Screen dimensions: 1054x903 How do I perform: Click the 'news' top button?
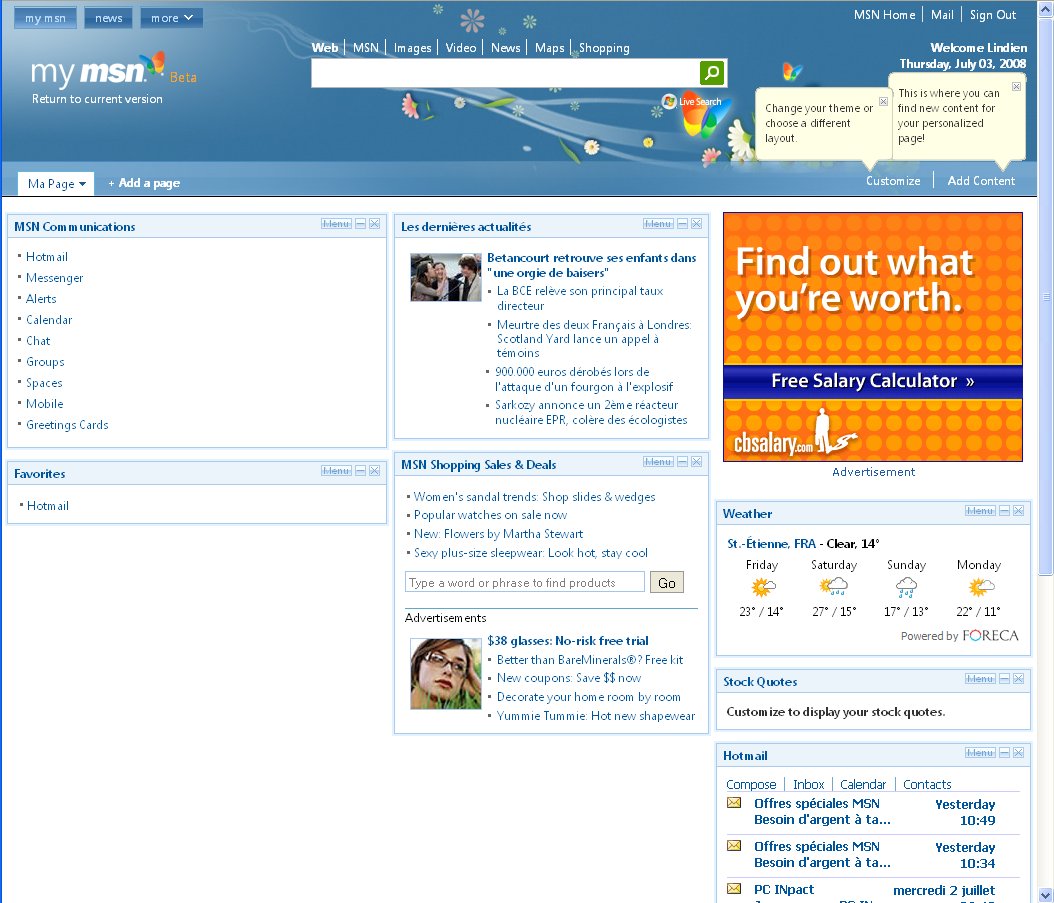(x=108, y=18)
